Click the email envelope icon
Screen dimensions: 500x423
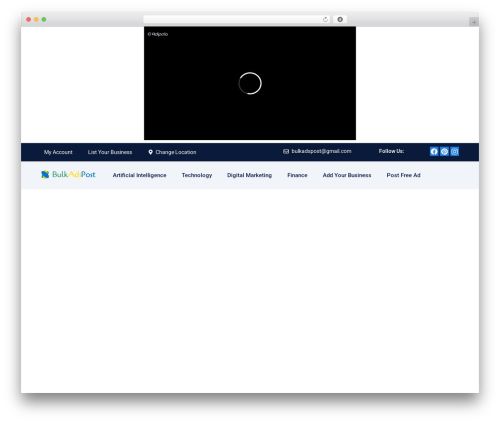point(286,151)
